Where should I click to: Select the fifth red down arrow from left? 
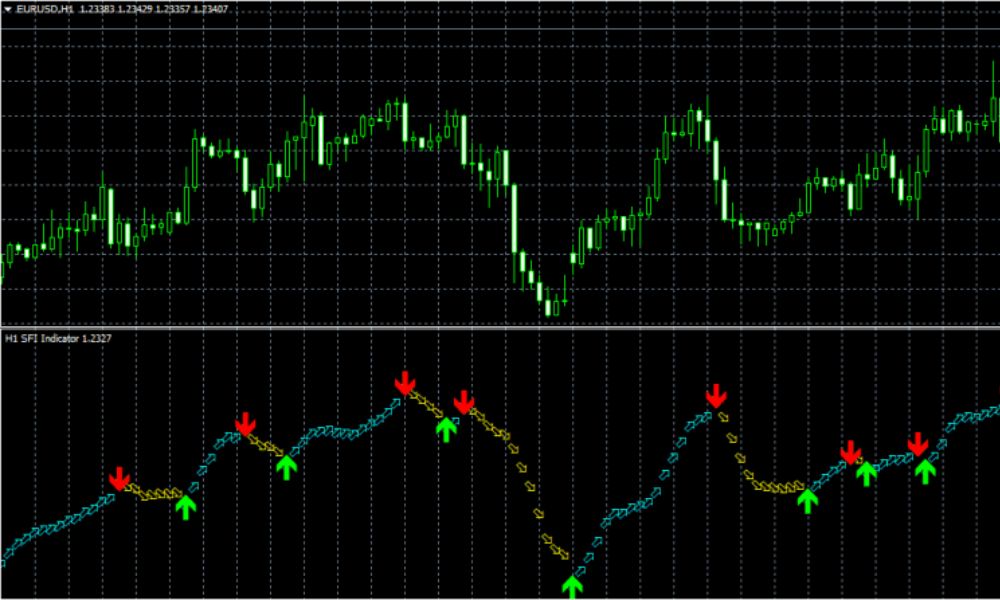[x=715, y=395]
